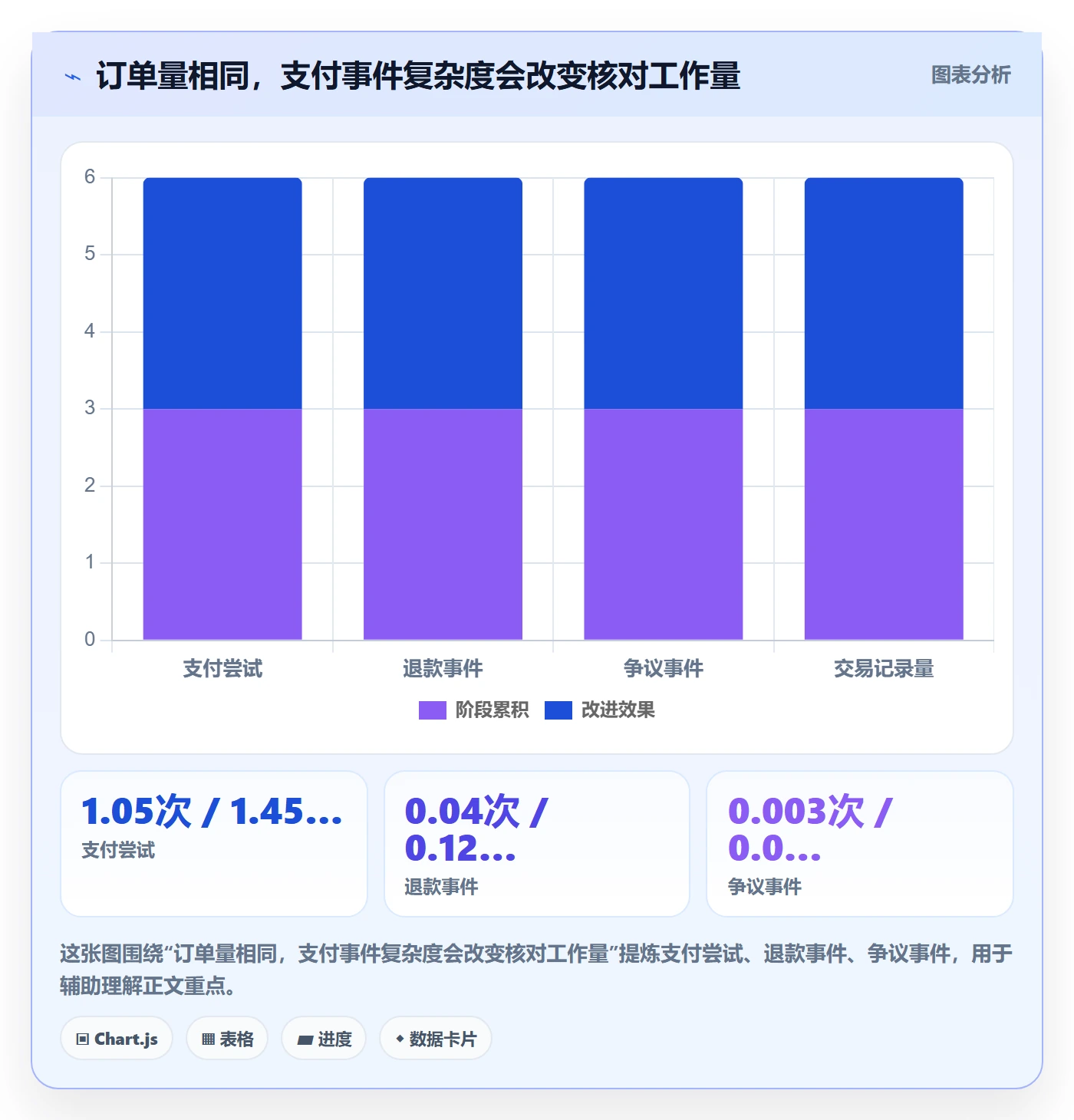Click the Chart.js tag chip
Image resolution: width=1074 pixels, height=1120 pixels.
(x=117, y=1039)
